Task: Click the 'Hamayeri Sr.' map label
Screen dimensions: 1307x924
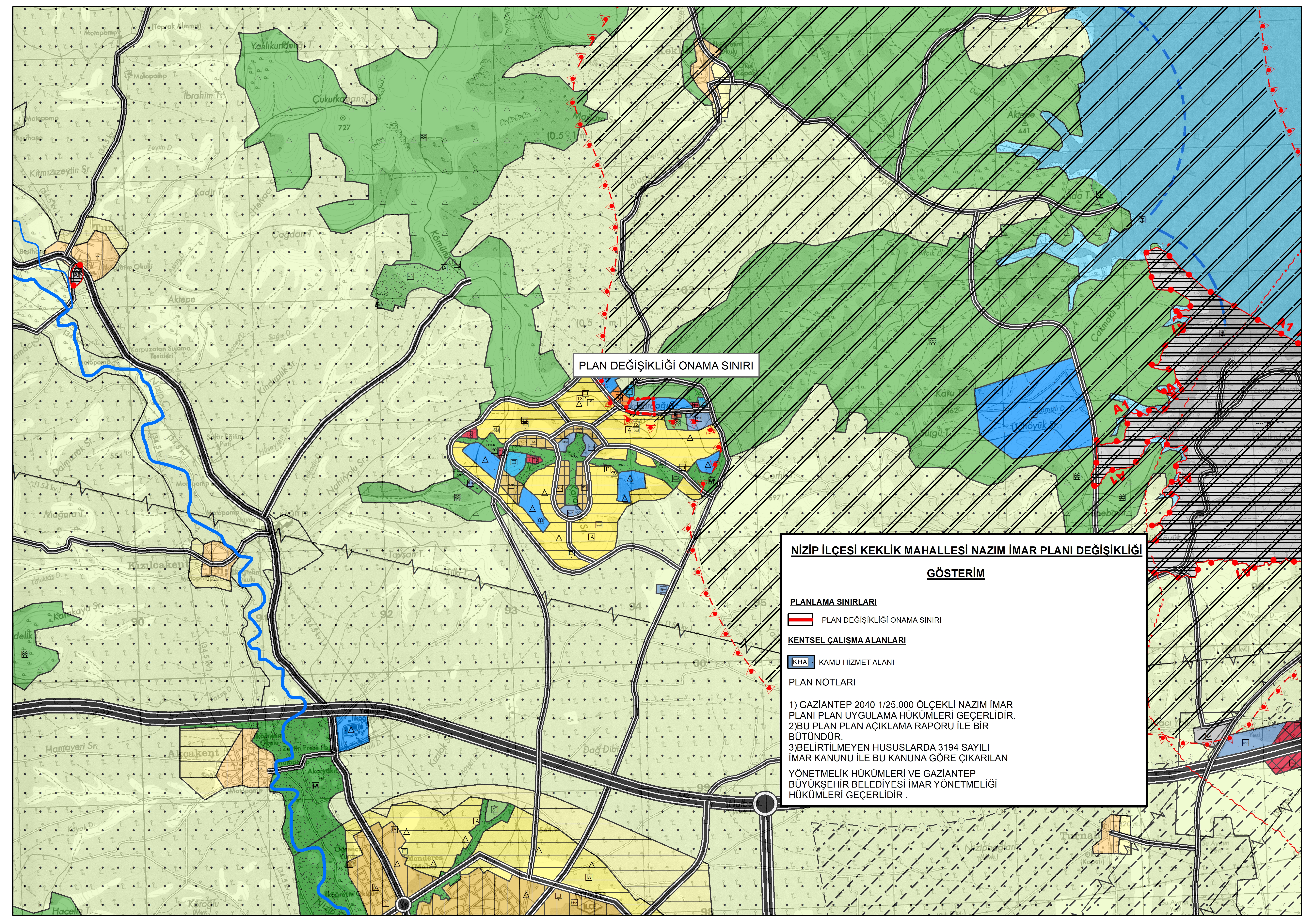Action: (72, 748)
